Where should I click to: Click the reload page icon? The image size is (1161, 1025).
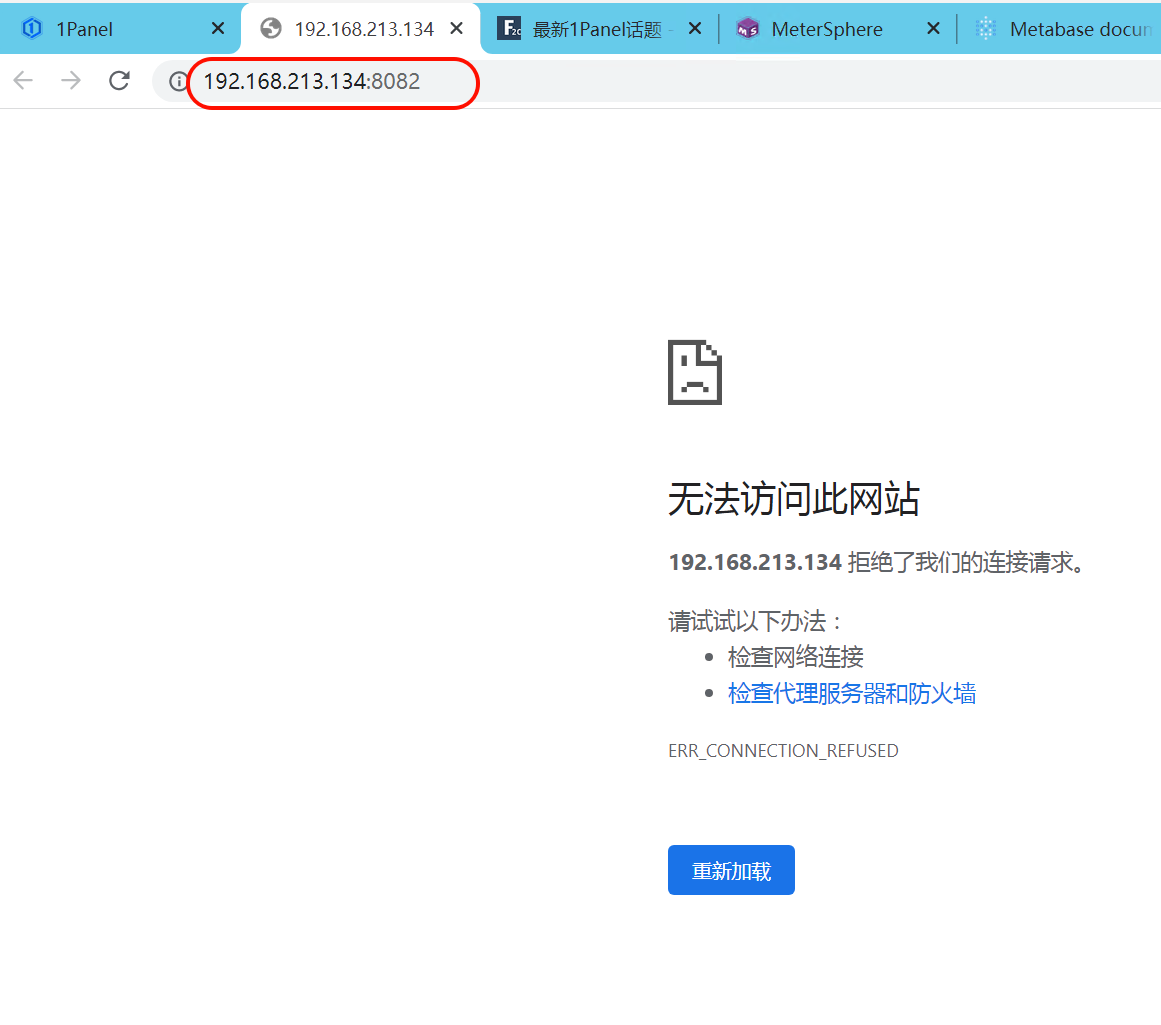(x=119, y=81)
